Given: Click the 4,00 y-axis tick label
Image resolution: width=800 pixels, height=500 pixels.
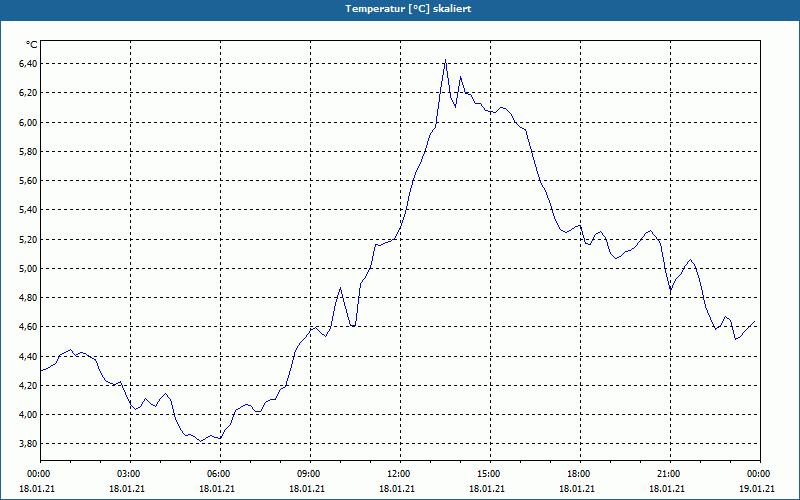Looking at the screenshot, I should pyautogui.click(x=28, y=414).
